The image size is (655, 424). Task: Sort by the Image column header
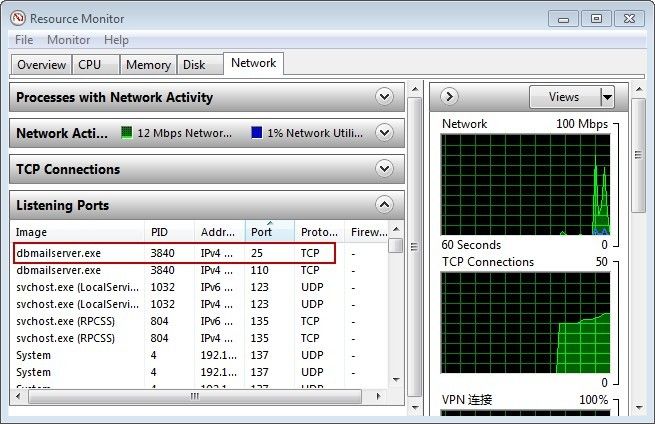77,232
